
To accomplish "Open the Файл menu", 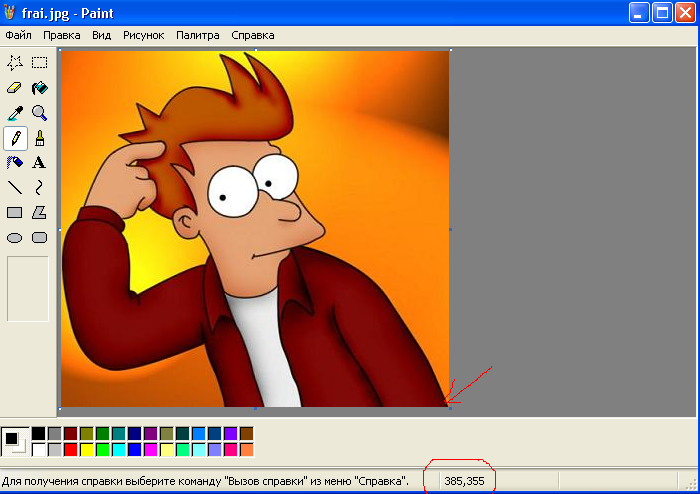I will pyautogui.click(x=18, y=34).
